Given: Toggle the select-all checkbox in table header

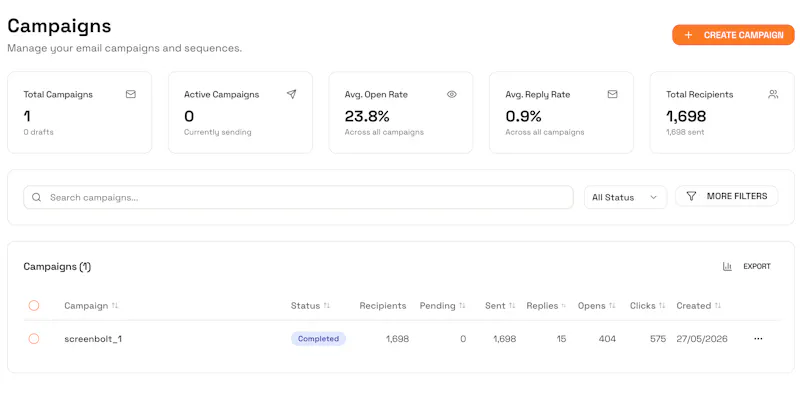Looking at the screenshot, I should (x=34, y=306).
